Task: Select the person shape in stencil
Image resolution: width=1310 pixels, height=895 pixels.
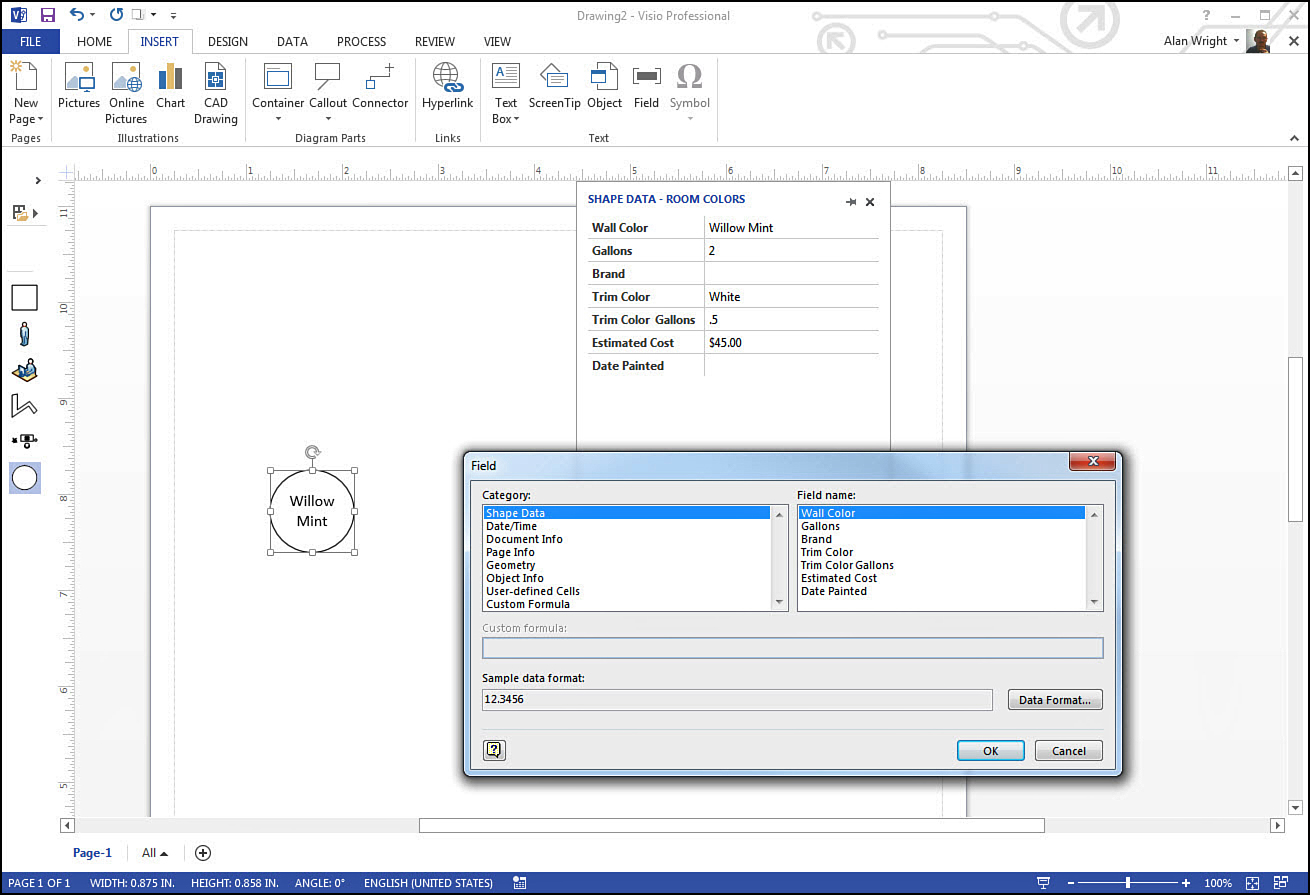Action: click(x=24, y=334)
